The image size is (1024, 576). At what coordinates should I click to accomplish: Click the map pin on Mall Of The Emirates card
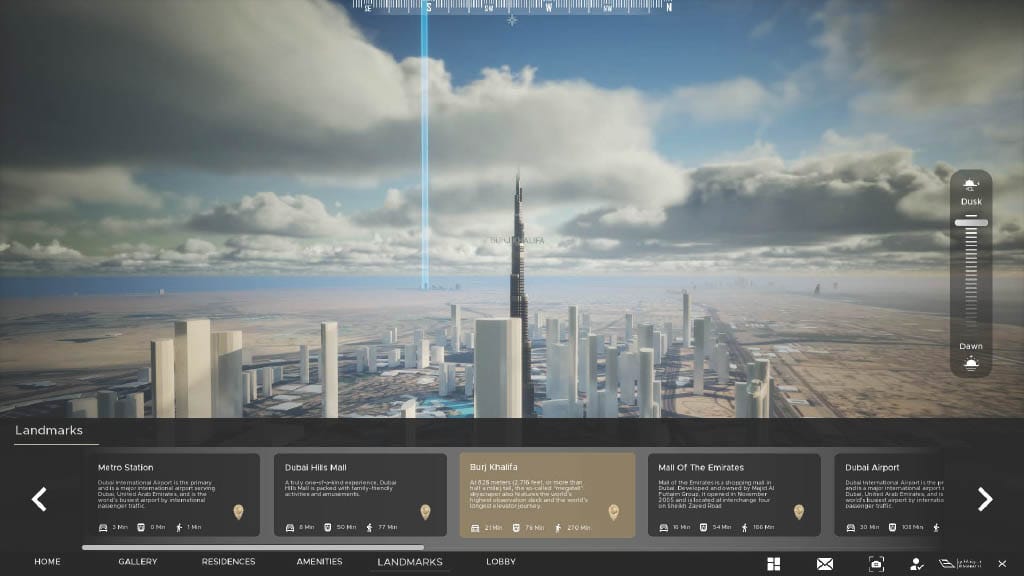[799, 512]
